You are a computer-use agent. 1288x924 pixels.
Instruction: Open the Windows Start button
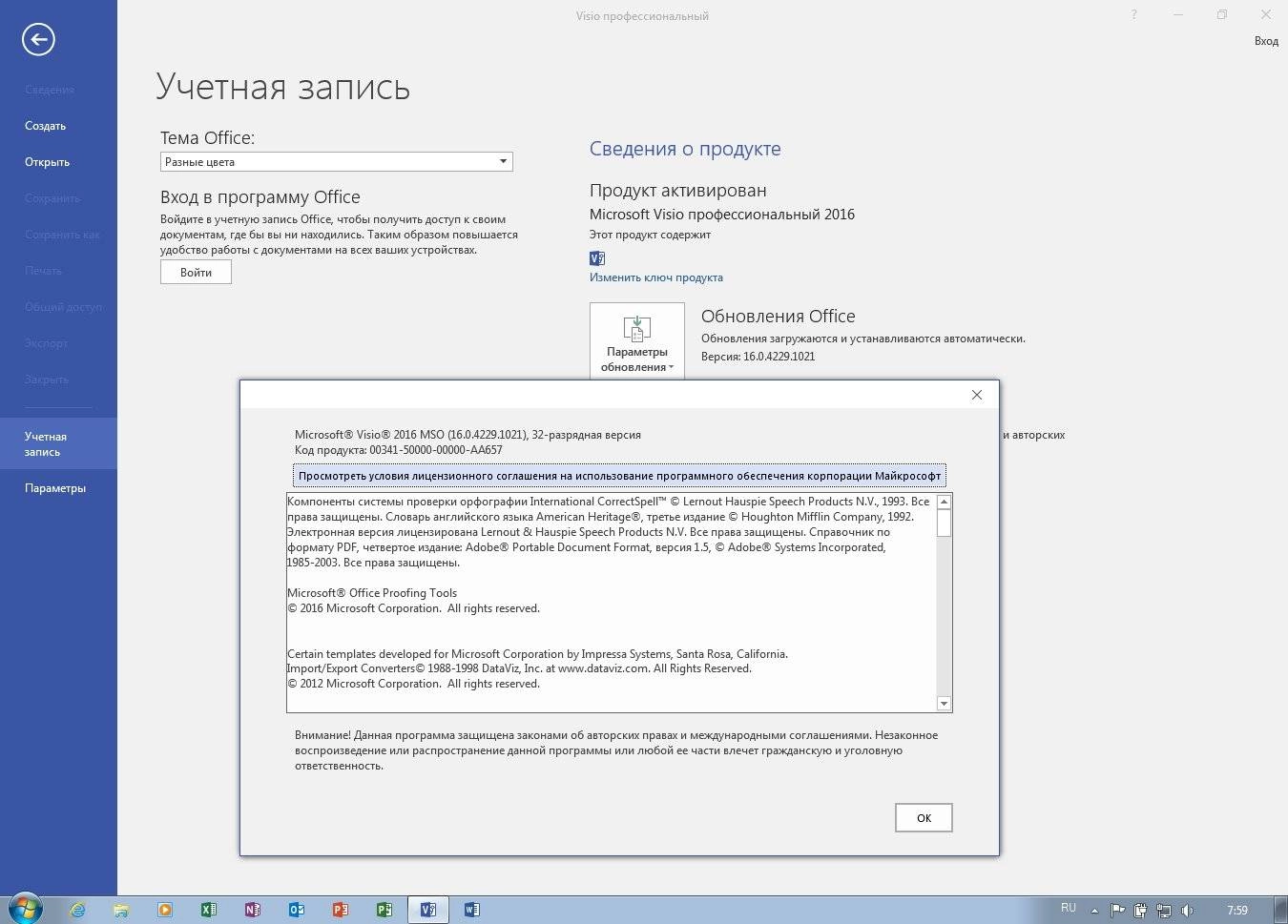click(25, 909)
